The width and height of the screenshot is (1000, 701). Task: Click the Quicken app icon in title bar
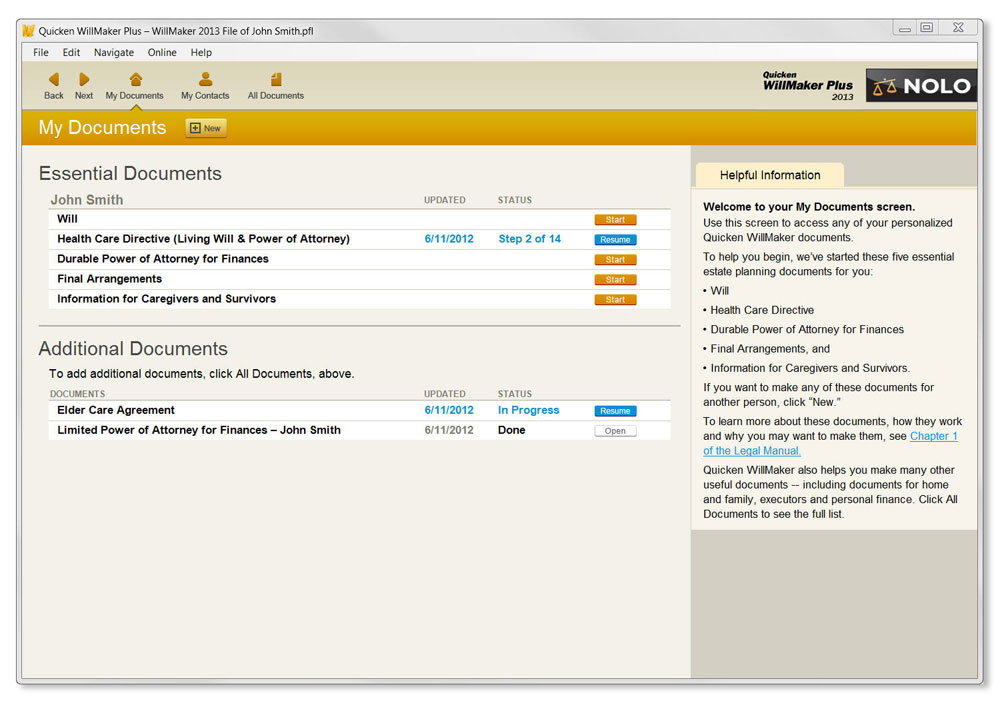pyautogui.click(x=28, y=31)
